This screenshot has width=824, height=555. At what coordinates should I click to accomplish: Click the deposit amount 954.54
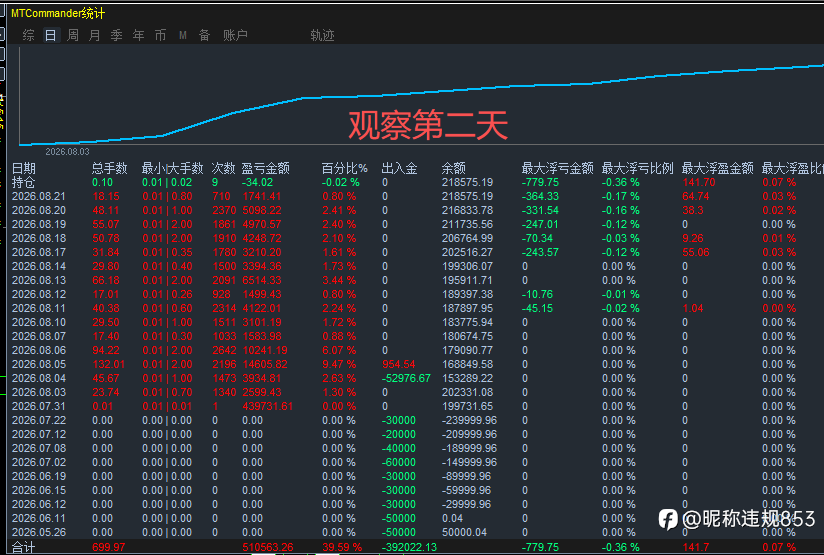coord(398,364)
